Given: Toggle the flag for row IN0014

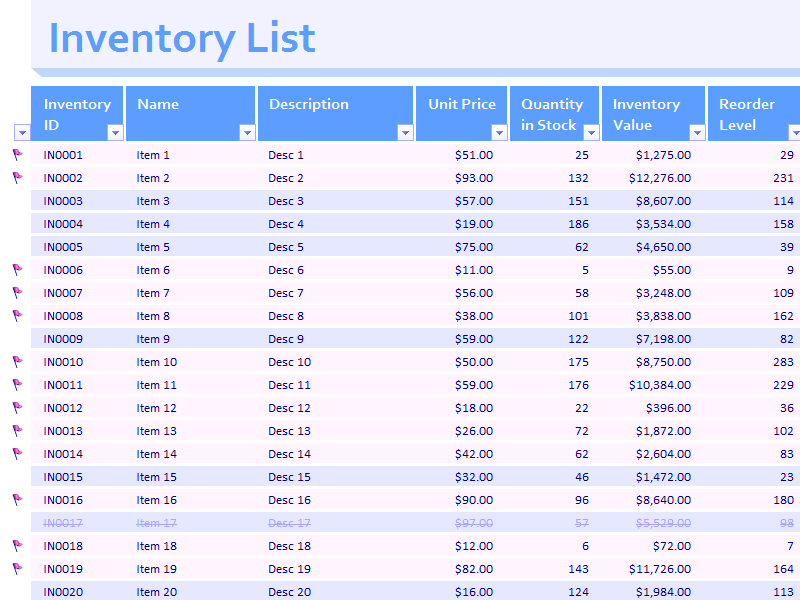Looking at the screenshot, I should click(x=15, y=454).
